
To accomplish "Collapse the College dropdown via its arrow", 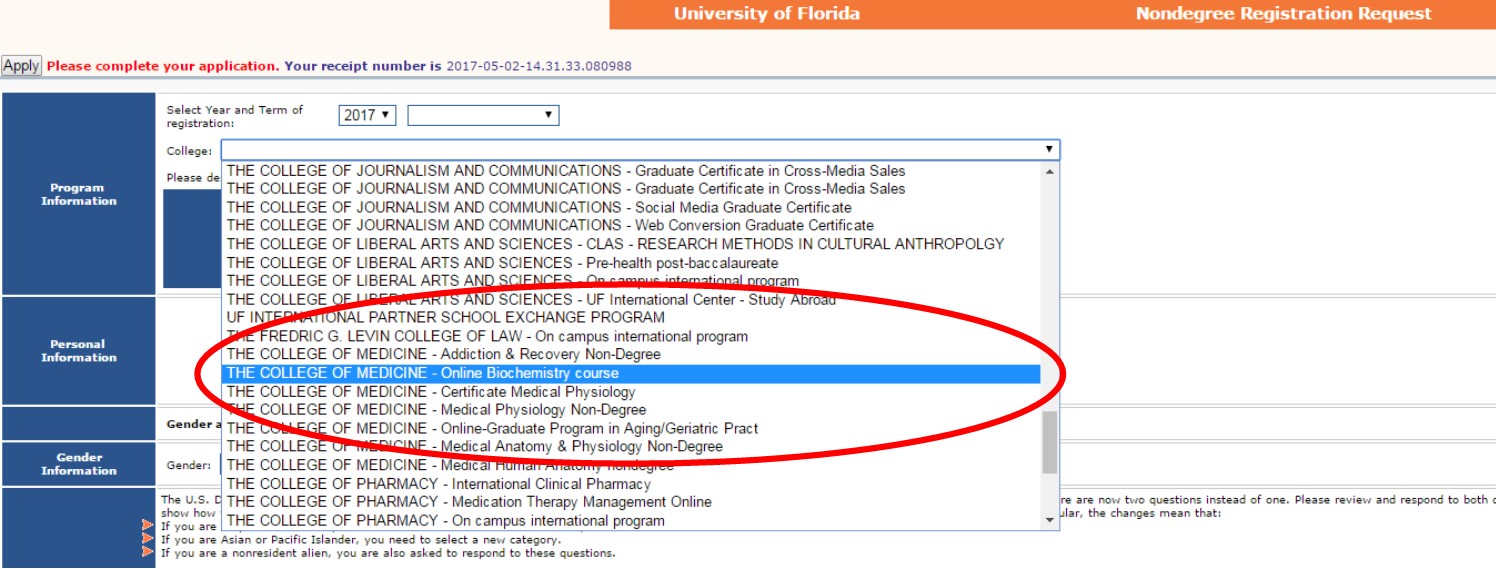I will (x=1048, y=150).
